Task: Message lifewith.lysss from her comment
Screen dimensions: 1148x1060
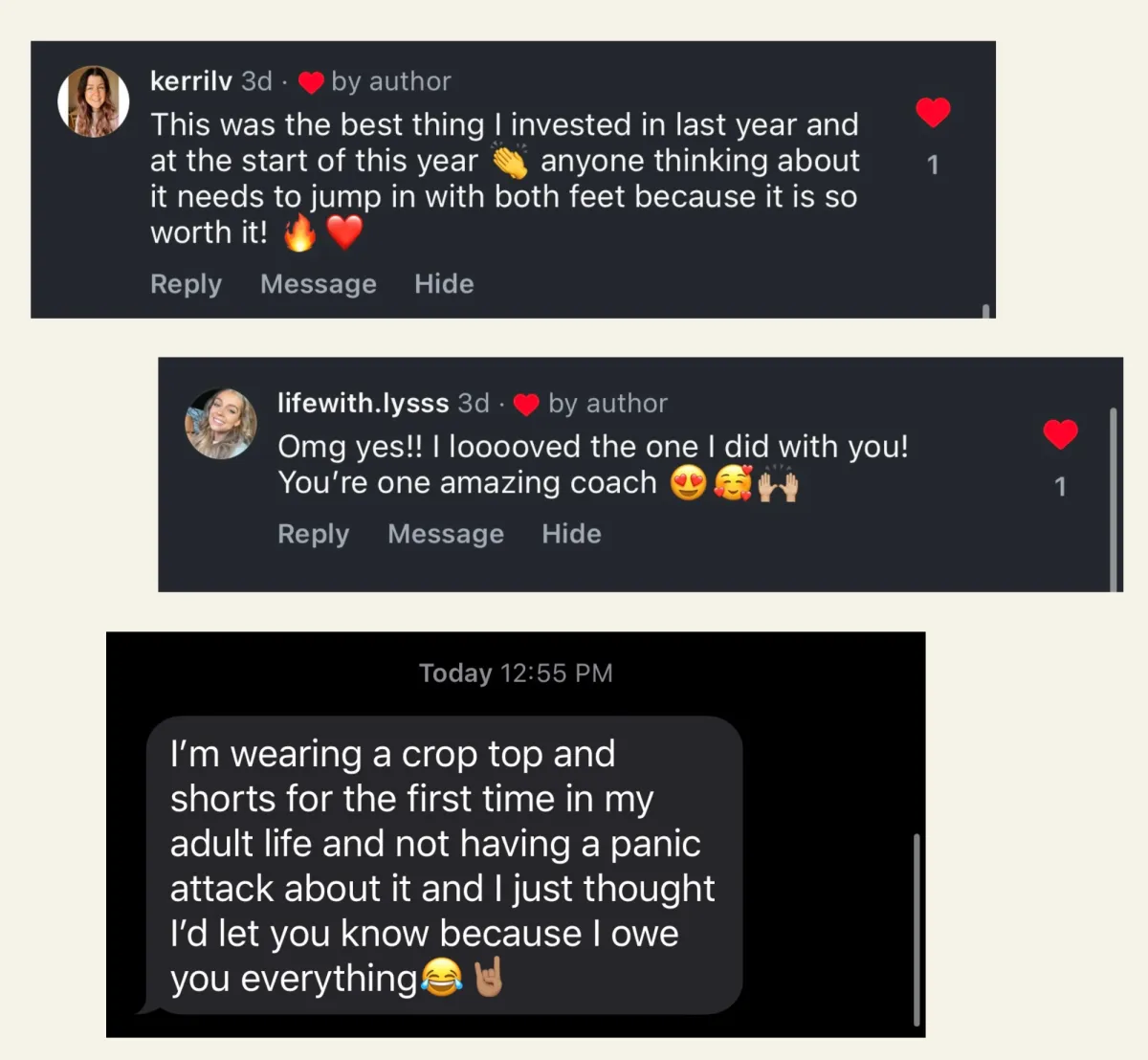Action: tap(446, 534)
